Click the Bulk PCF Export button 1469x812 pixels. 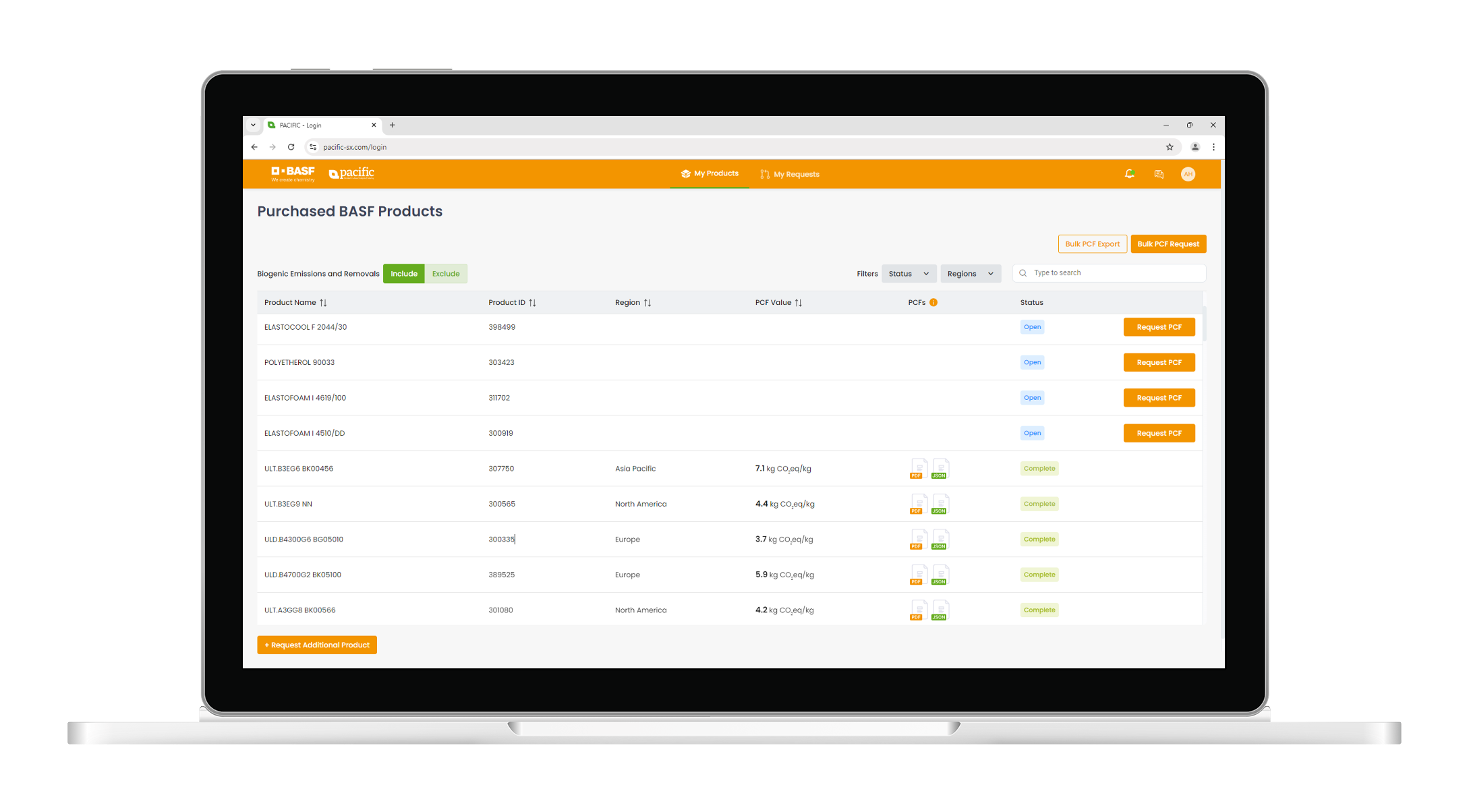click(1092, 244)
